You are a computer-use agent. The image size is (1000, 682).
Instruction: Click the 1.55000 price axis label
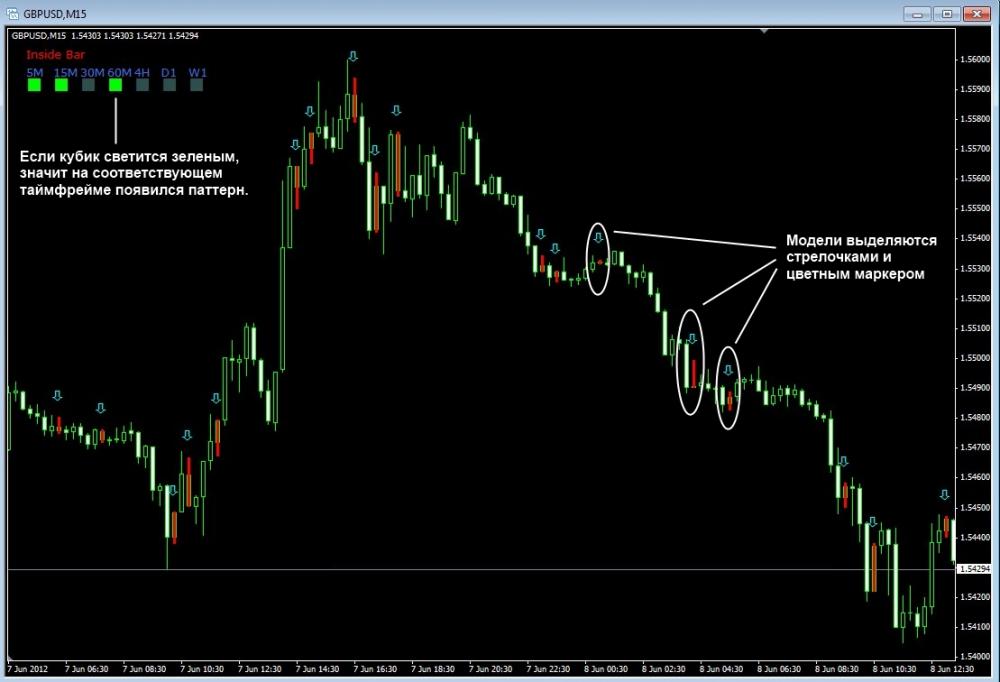(x=974, y=358)
